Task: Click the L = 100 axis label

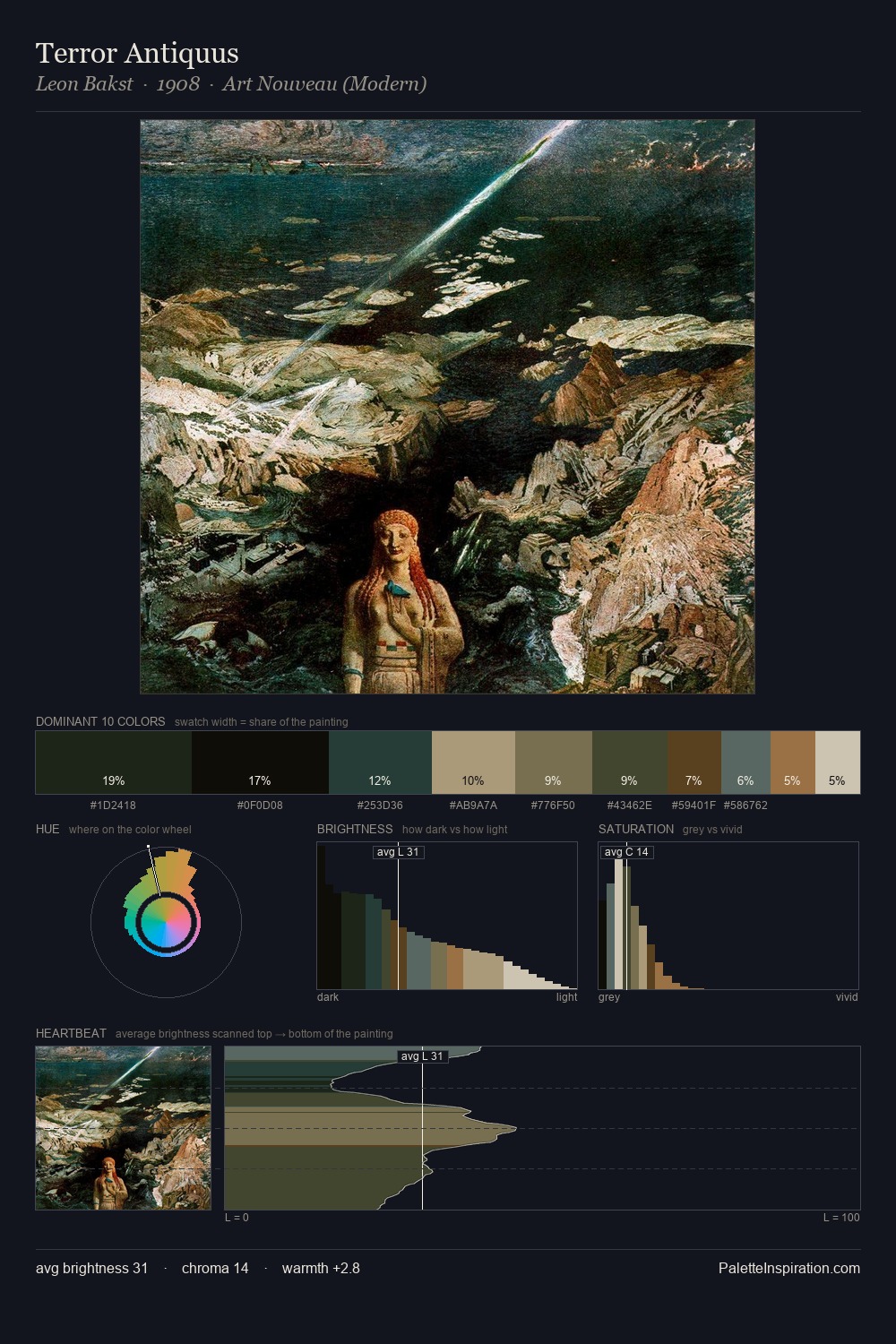Action: 841,1218
